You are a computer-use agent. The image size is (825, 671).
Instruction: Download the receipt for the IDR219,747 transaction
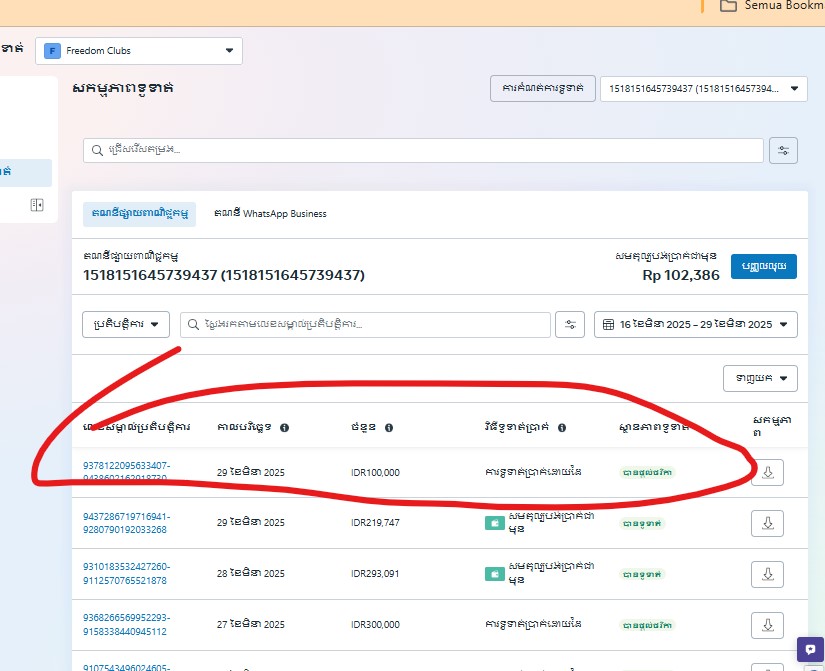point(767,523)
